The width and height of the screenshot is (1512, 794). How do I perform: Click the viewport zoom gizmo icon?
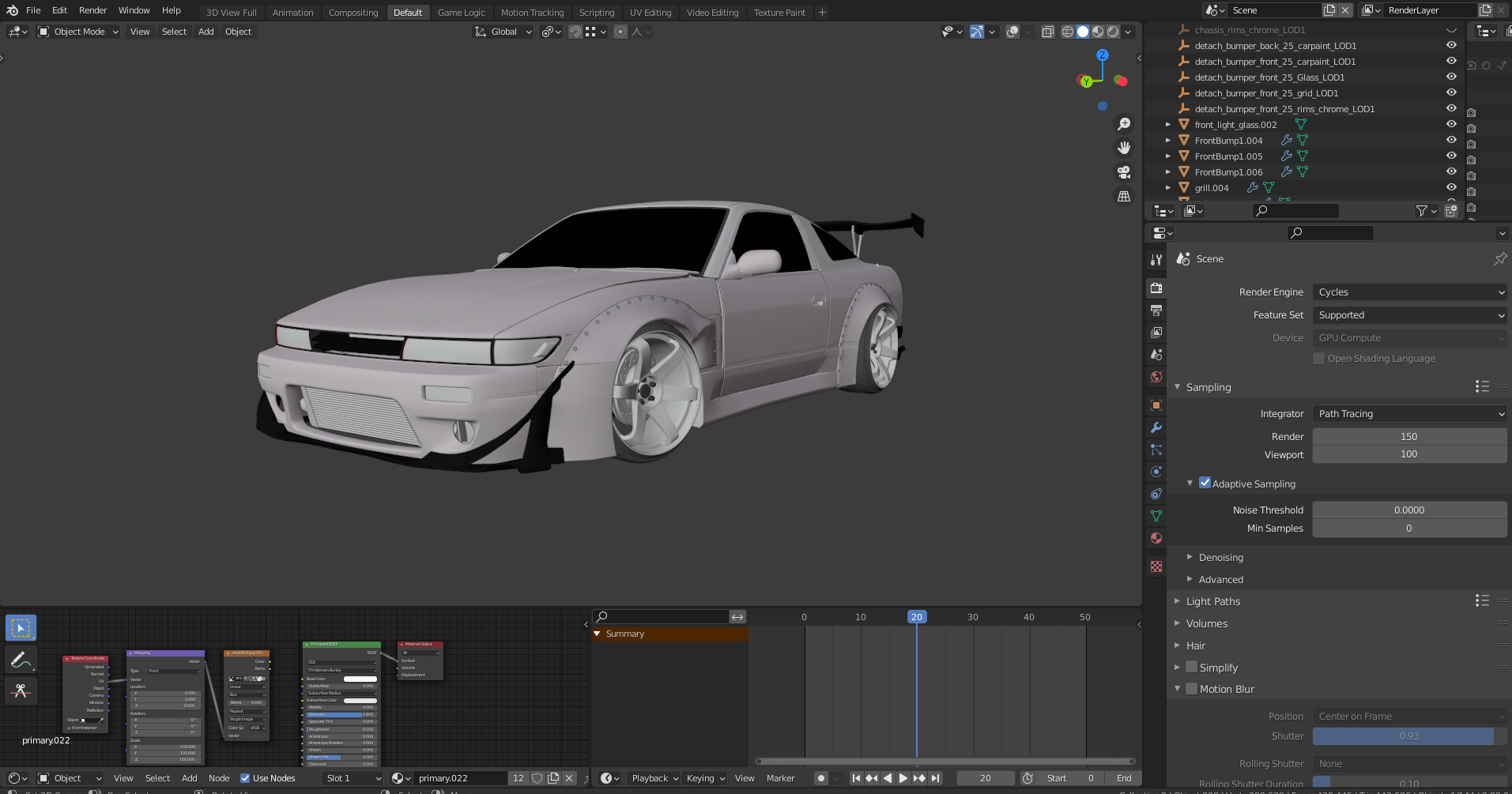tap(1124, 124)
